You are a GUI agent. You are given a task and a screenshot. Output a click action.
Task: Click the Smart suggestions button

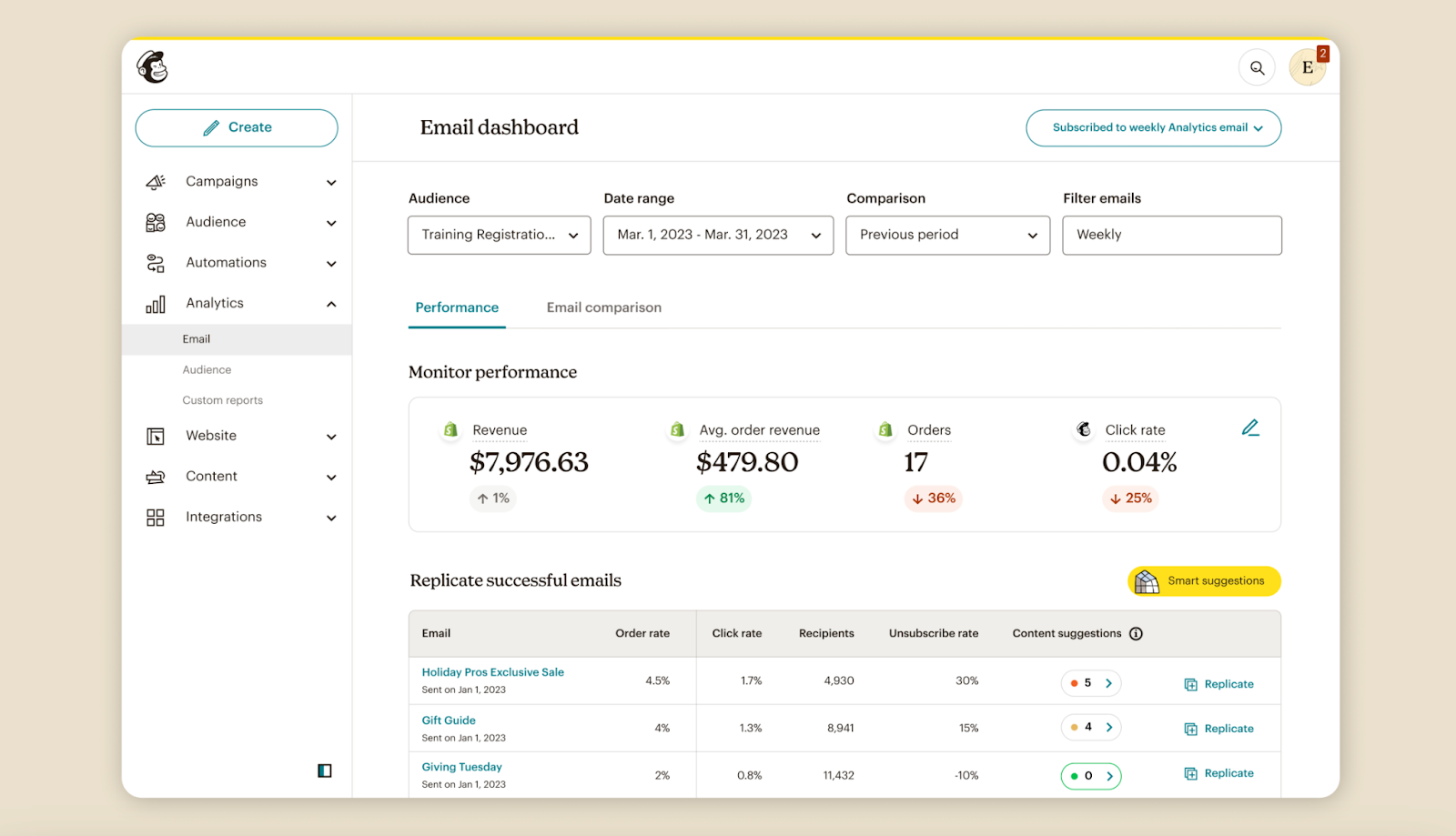click(1204, 581)
